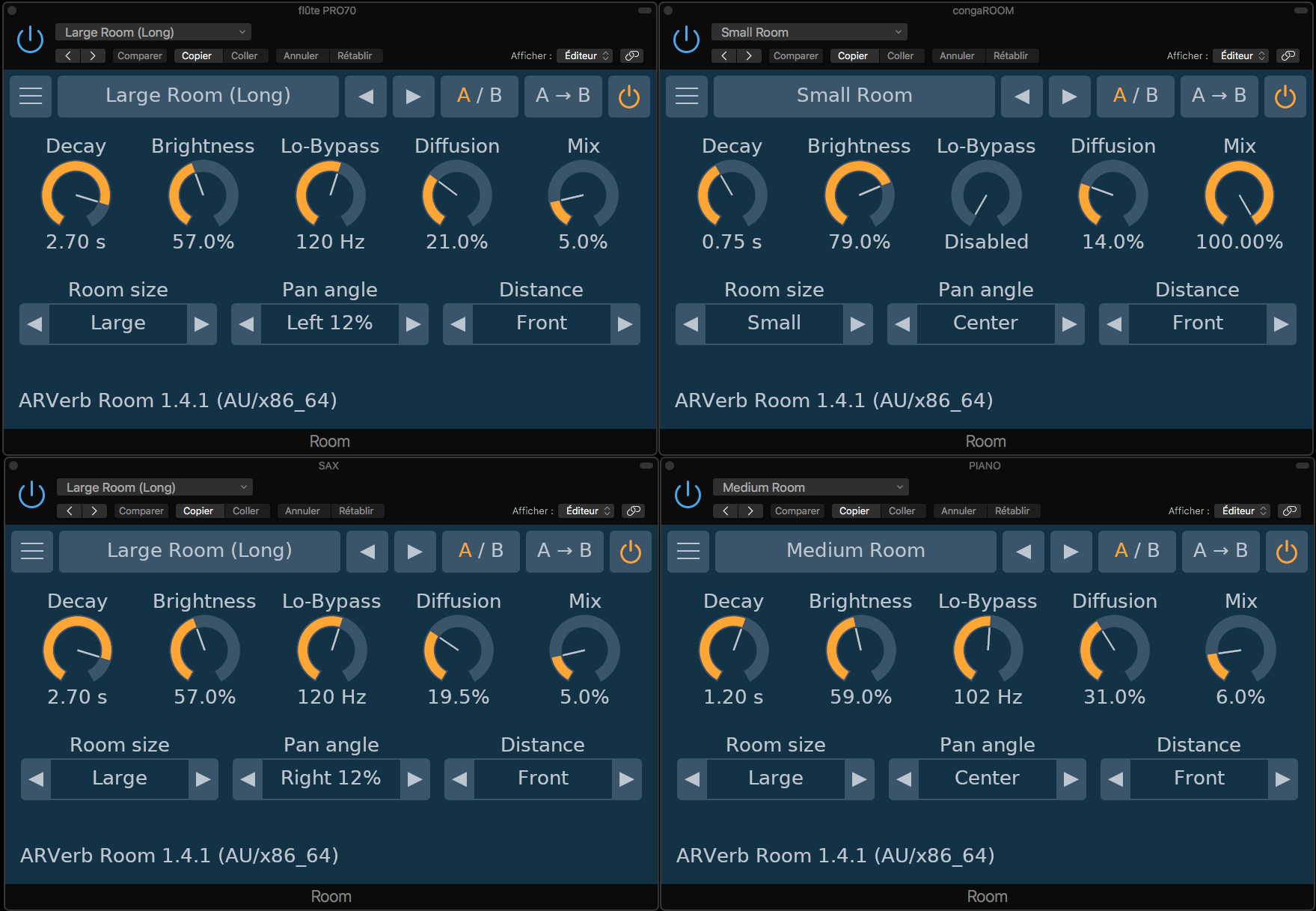Click header previous-setting chevron in flûte PRO70 window
Screen dimensions: 1316x911
(x=68, y=55)
